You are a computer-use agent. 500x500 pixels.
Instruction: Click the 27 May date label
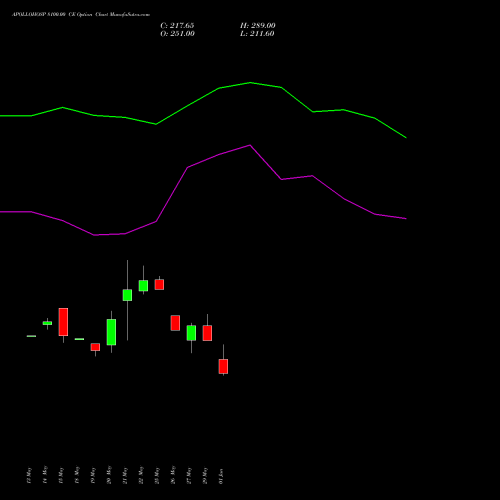pyautogui.click(x=189, y=475)
